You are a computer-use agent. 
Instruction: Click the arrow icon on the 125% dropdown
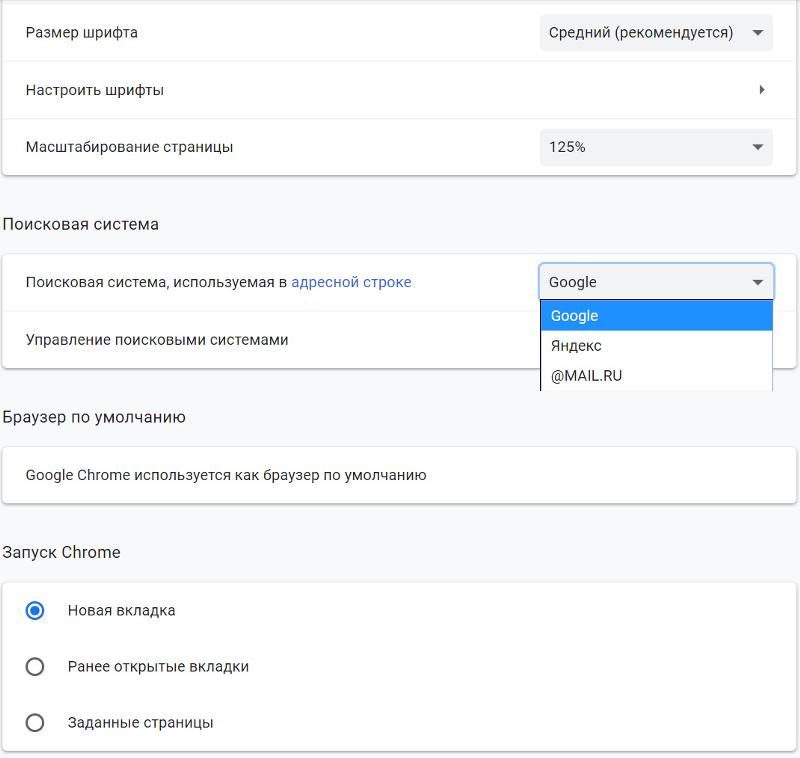pos(758,147)
